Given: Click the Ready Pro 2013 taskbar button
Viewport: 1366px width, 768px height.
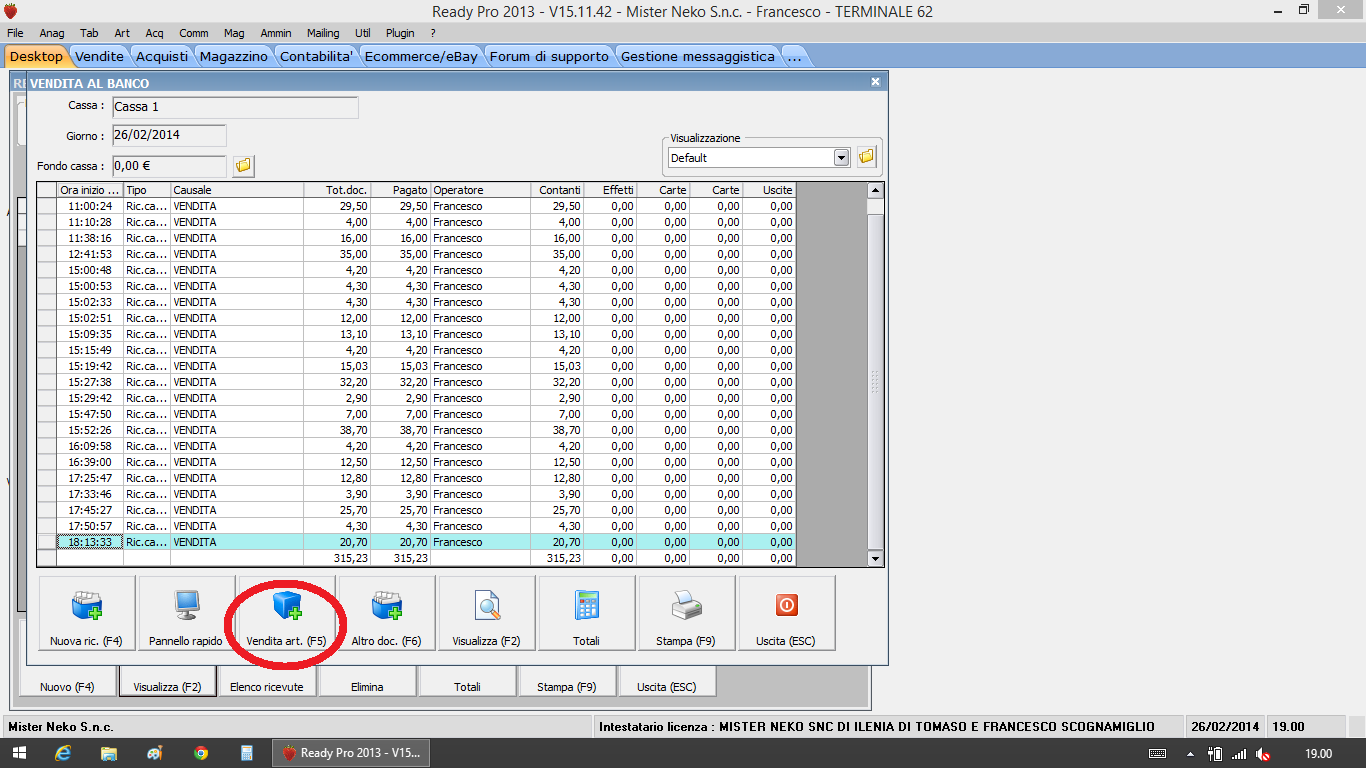Looking at the screenshot, I should tap(351, 753).
